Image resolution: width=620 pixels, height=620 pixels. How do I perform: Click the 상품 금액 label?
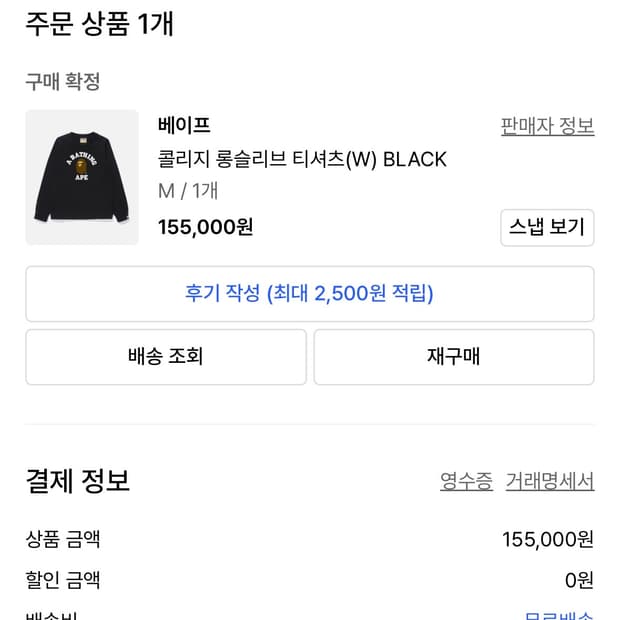point(63,540)
